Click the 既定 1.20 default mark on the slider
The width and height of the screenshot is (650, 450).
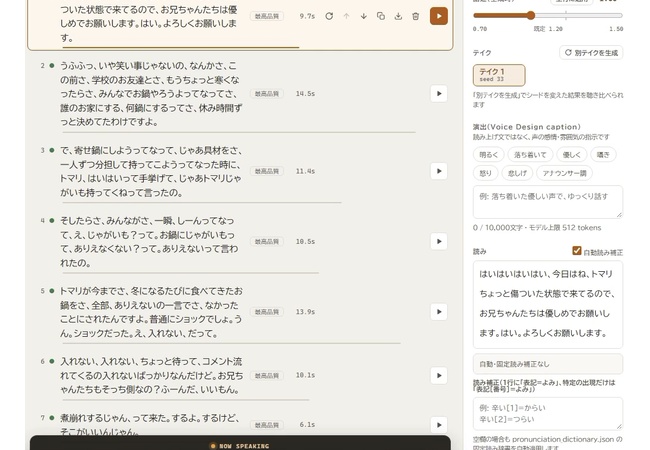548,29
